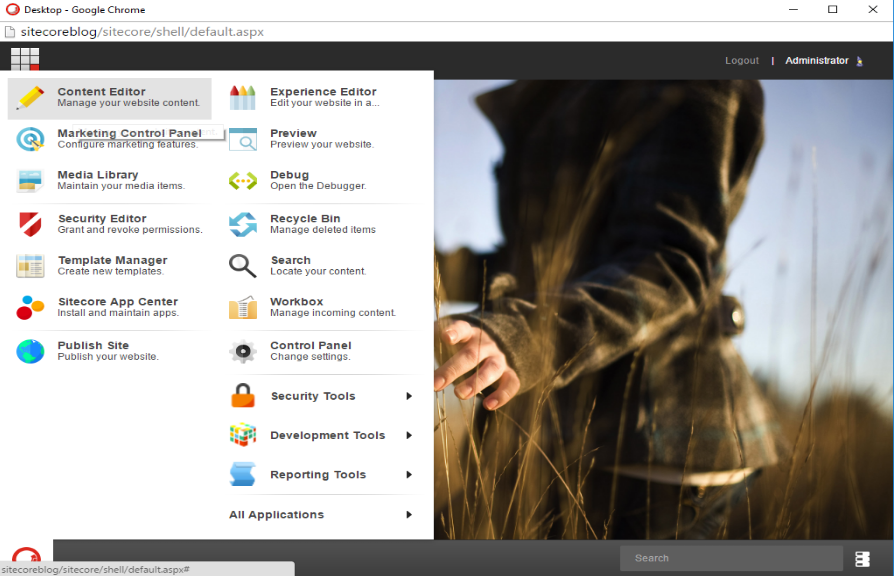Click the Administrator user name
894x576 pixels.
(816, 60)
